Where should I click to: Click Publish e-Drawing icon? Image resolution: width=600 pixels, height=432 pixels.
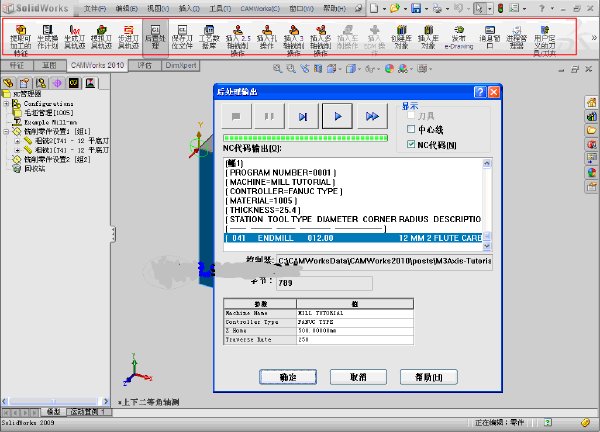coord(459,37)
